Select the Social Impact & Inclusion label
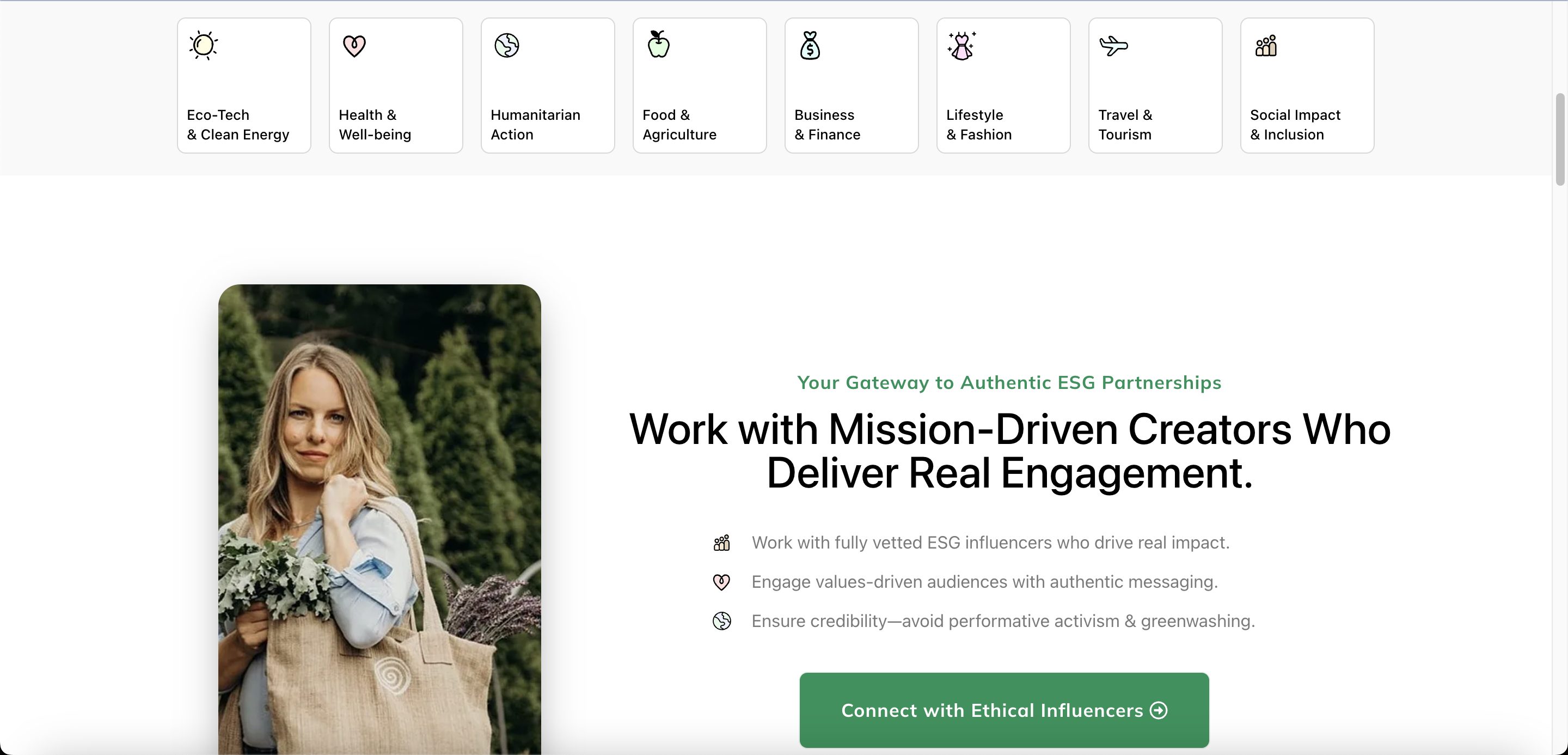The width and height of the screenshot is (1568, 755). [x=1295, y=125]
